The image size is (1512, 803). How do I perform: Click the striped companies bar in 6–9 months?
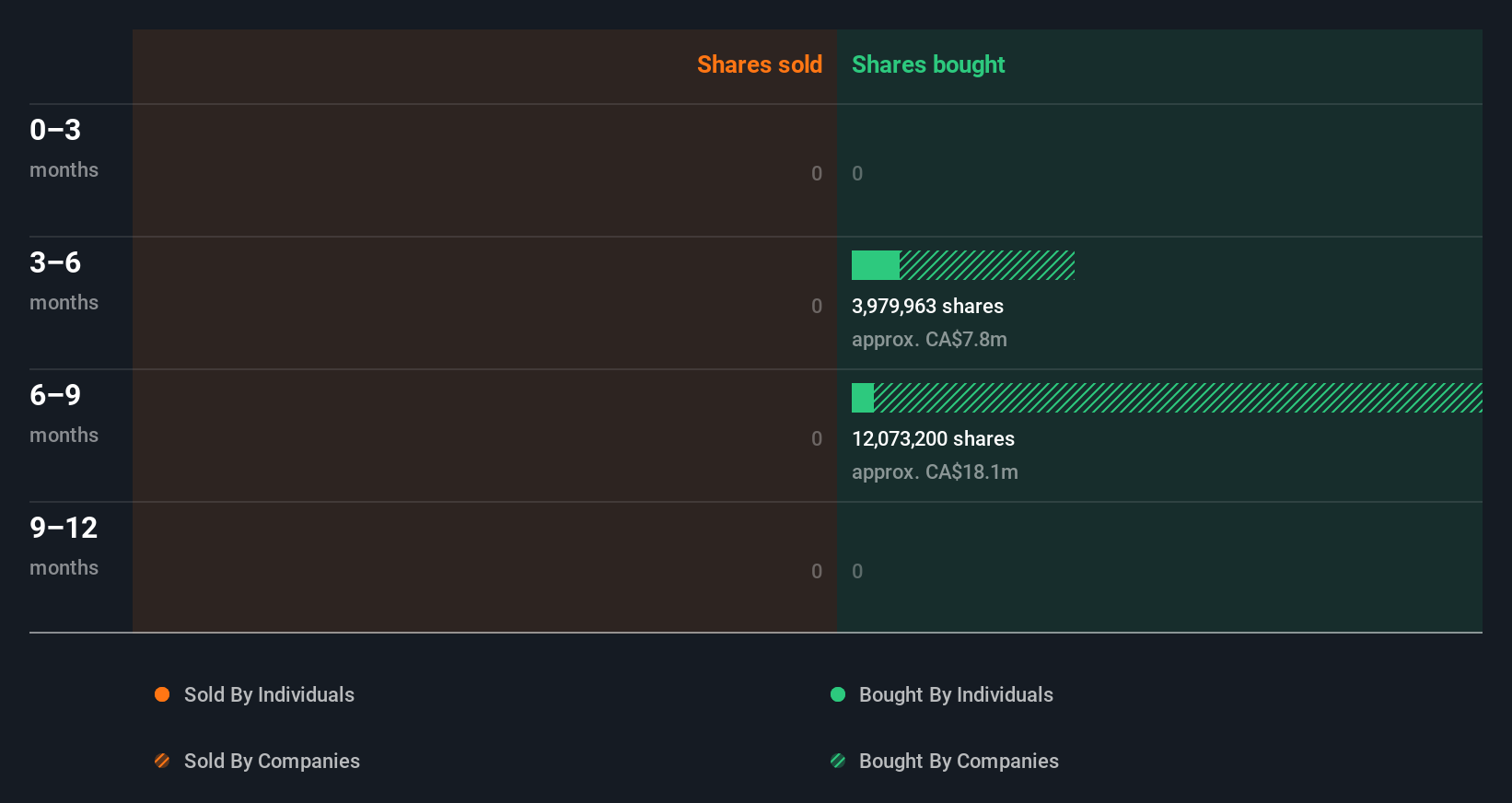click(1178, 398)
